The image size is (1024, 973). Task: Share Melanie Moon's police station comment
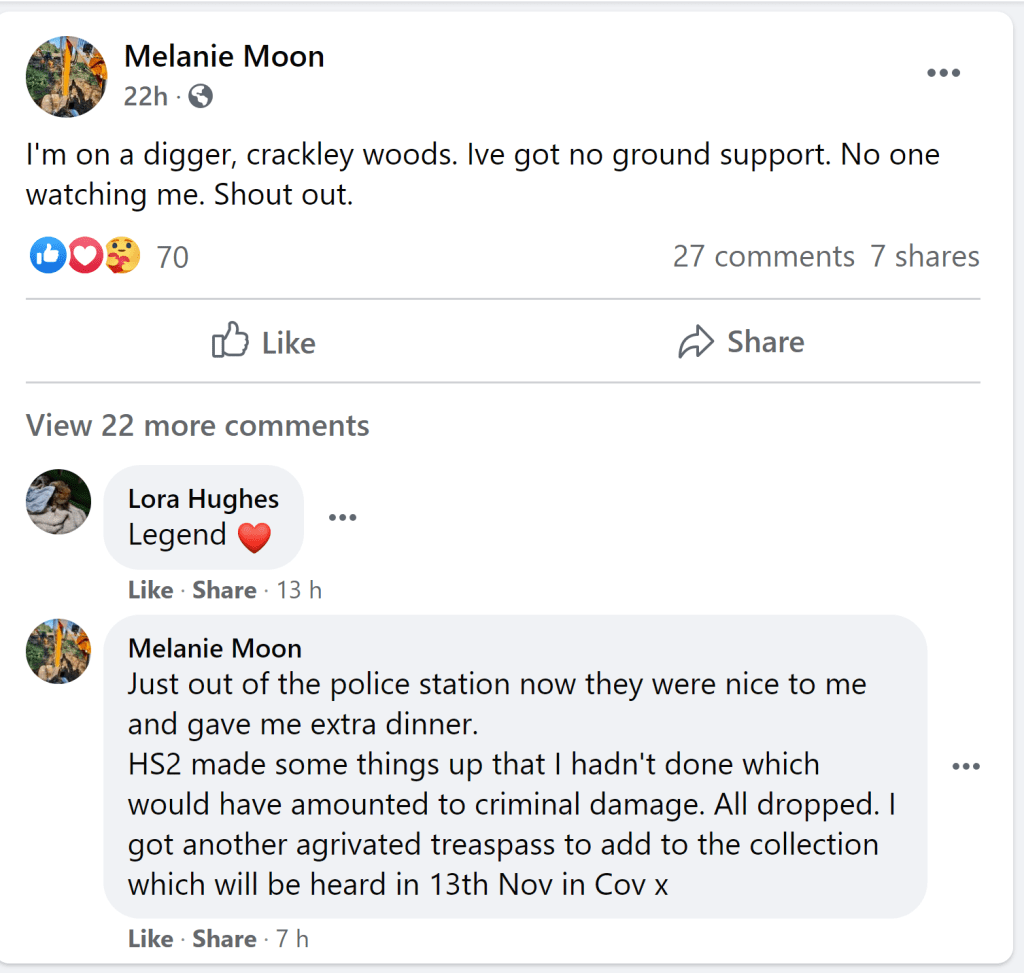click(224, 939)
